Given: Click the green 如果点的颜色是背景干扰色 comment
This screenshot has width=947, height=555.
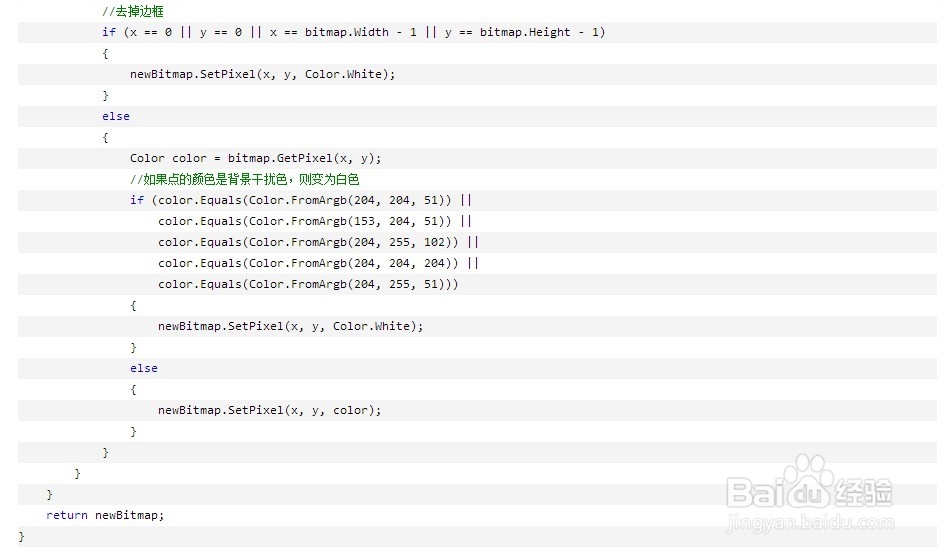Looking at the screenshot, I should click(x=245, y=179).
